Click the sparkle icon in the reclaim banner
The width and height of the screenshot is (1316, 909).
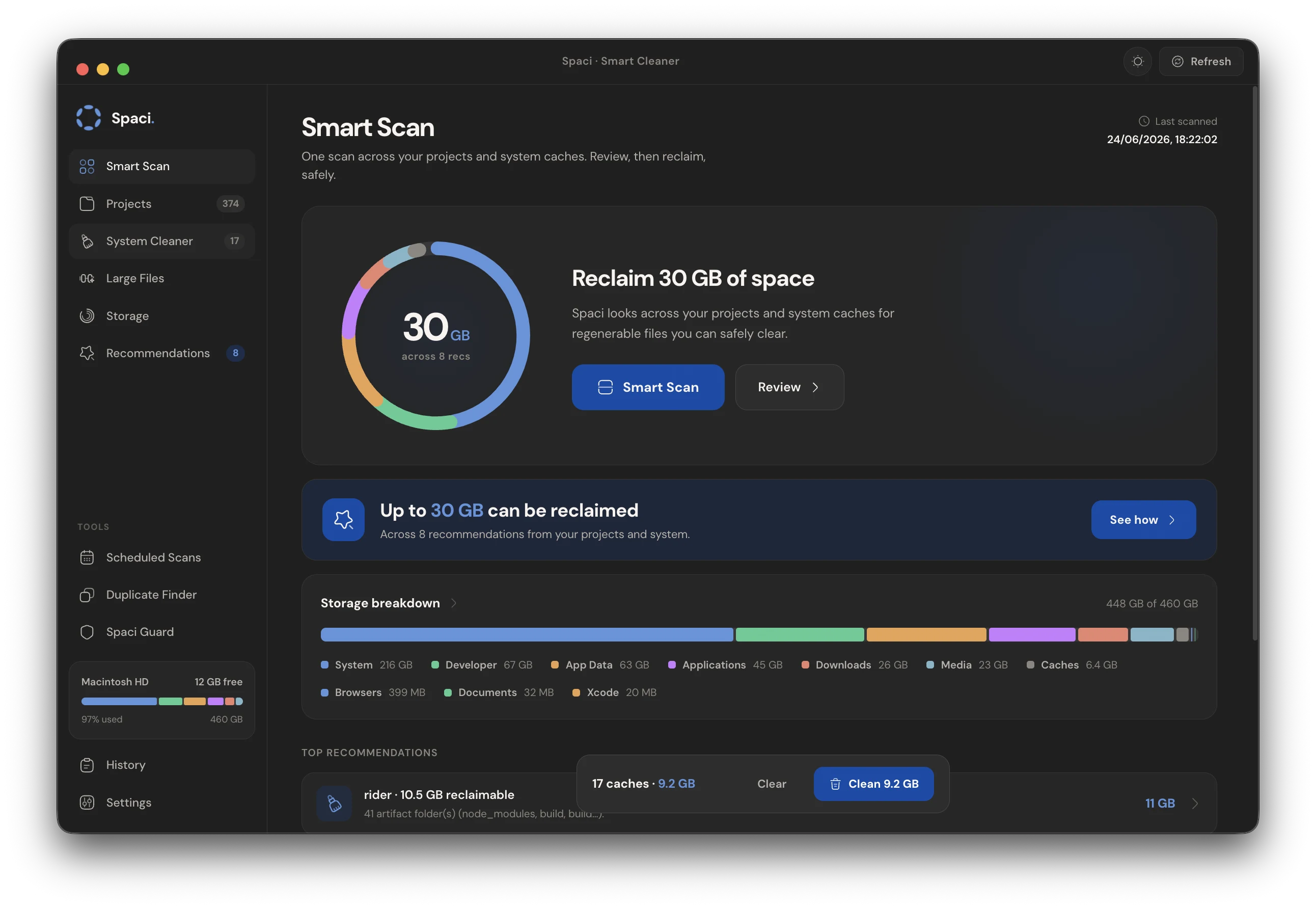tap(343, 519)
